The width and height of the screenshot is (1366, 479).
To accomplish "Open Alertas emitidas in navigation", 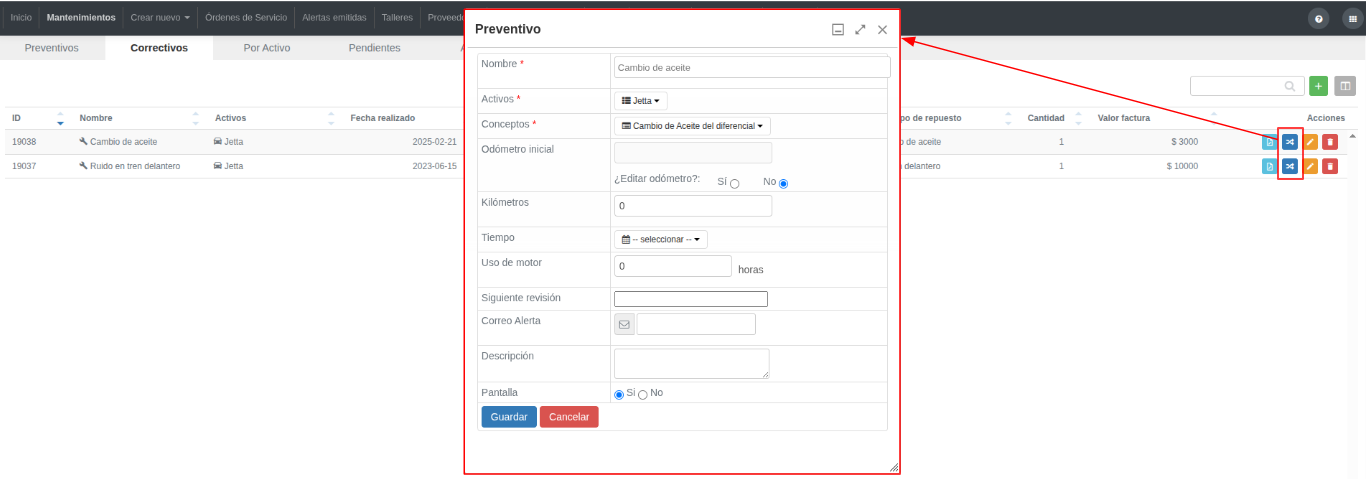I will click(x=335, y=18).
